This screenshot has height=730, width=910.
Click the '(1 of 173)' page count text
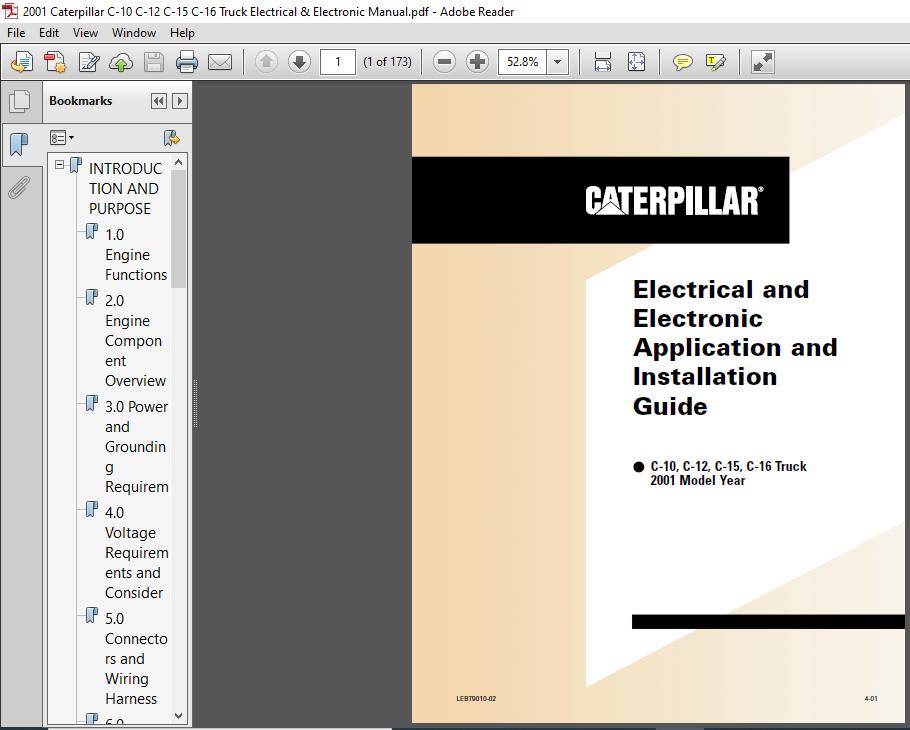387,62
